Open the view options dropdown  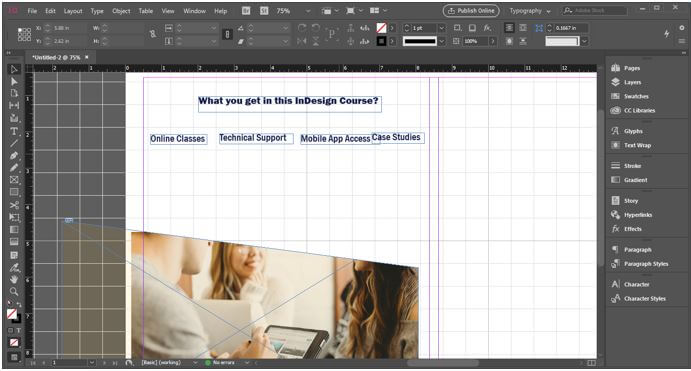click(330, 11)
